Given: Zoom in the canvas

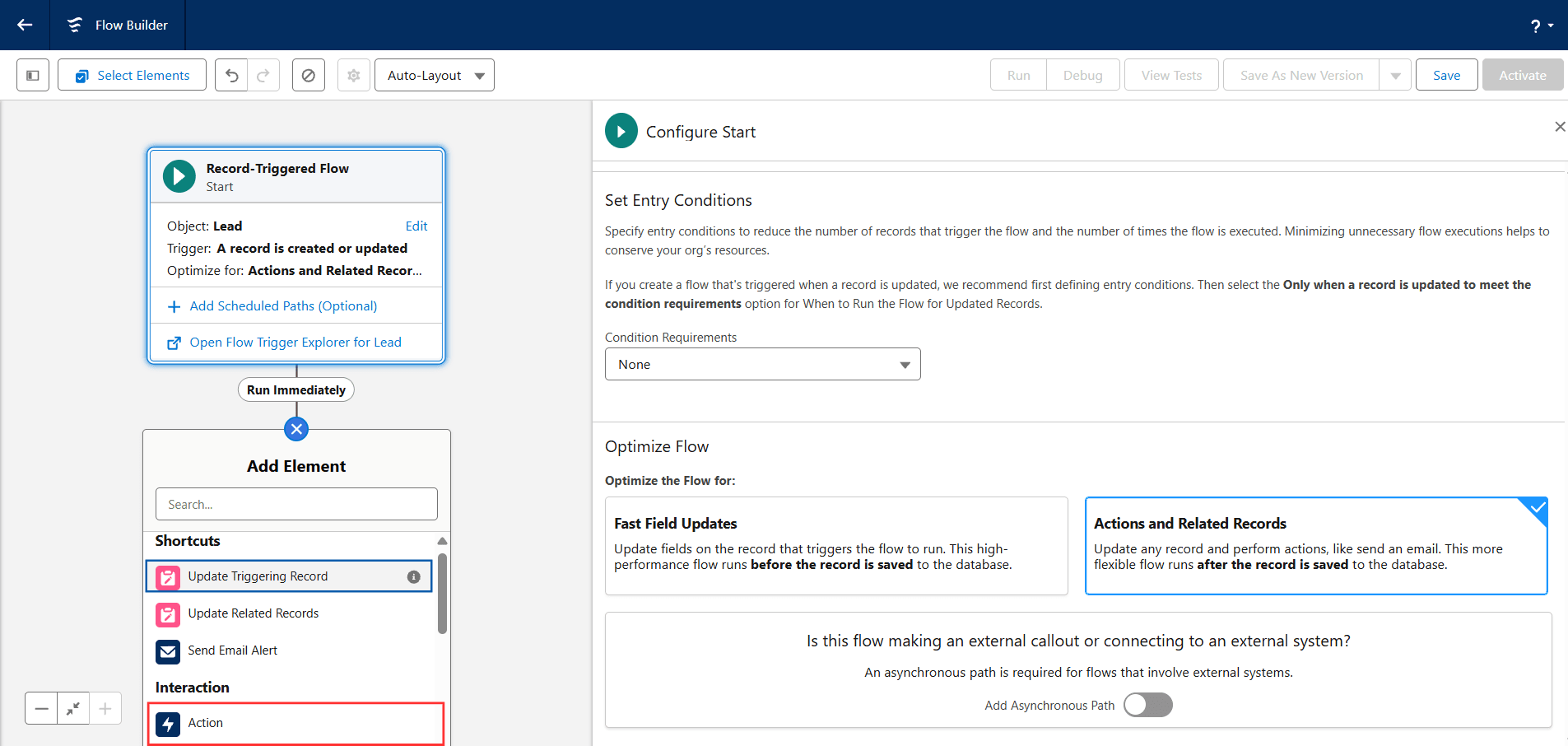Looking at the screenshot, I should coord(105,708).
